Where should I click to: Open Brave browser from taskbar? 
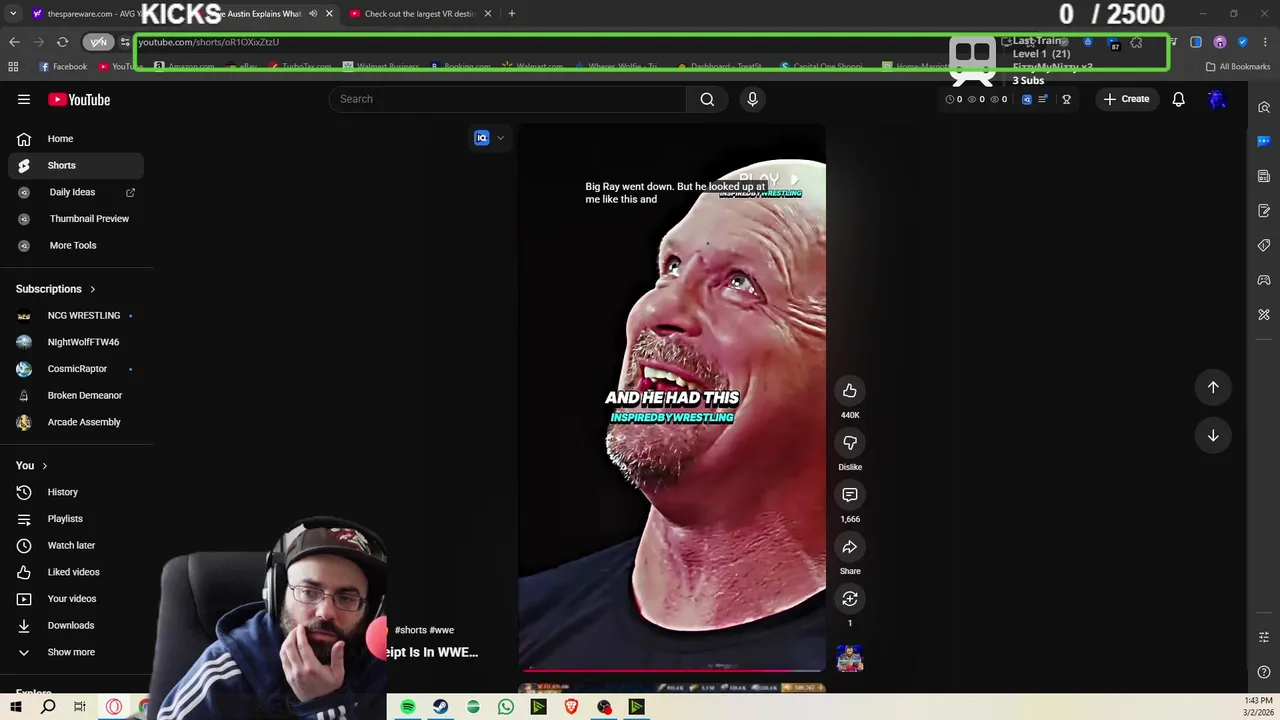coord(571,707)
